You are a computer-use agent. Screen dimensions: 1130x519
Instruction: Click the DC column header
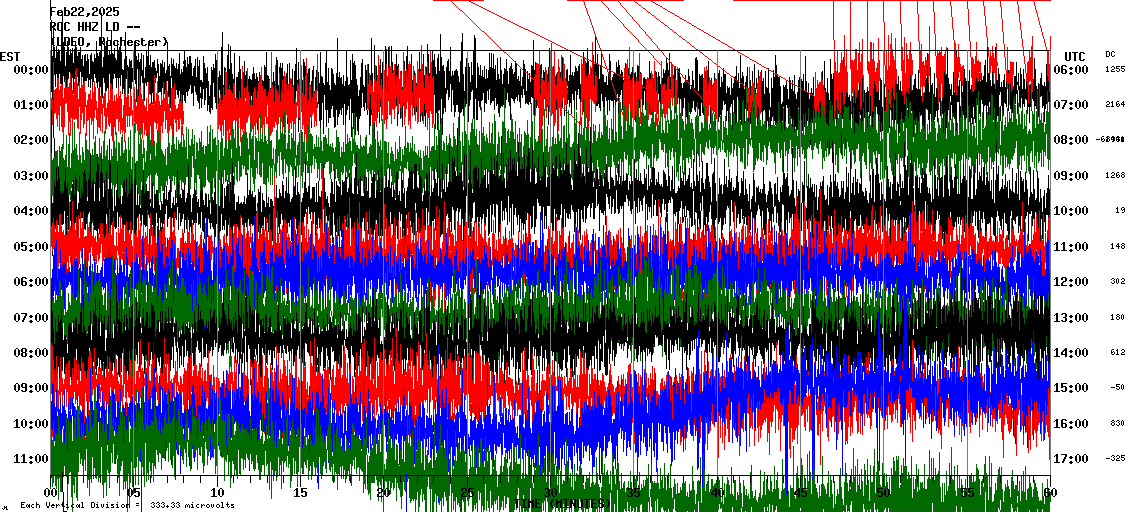click(1110, 54)
